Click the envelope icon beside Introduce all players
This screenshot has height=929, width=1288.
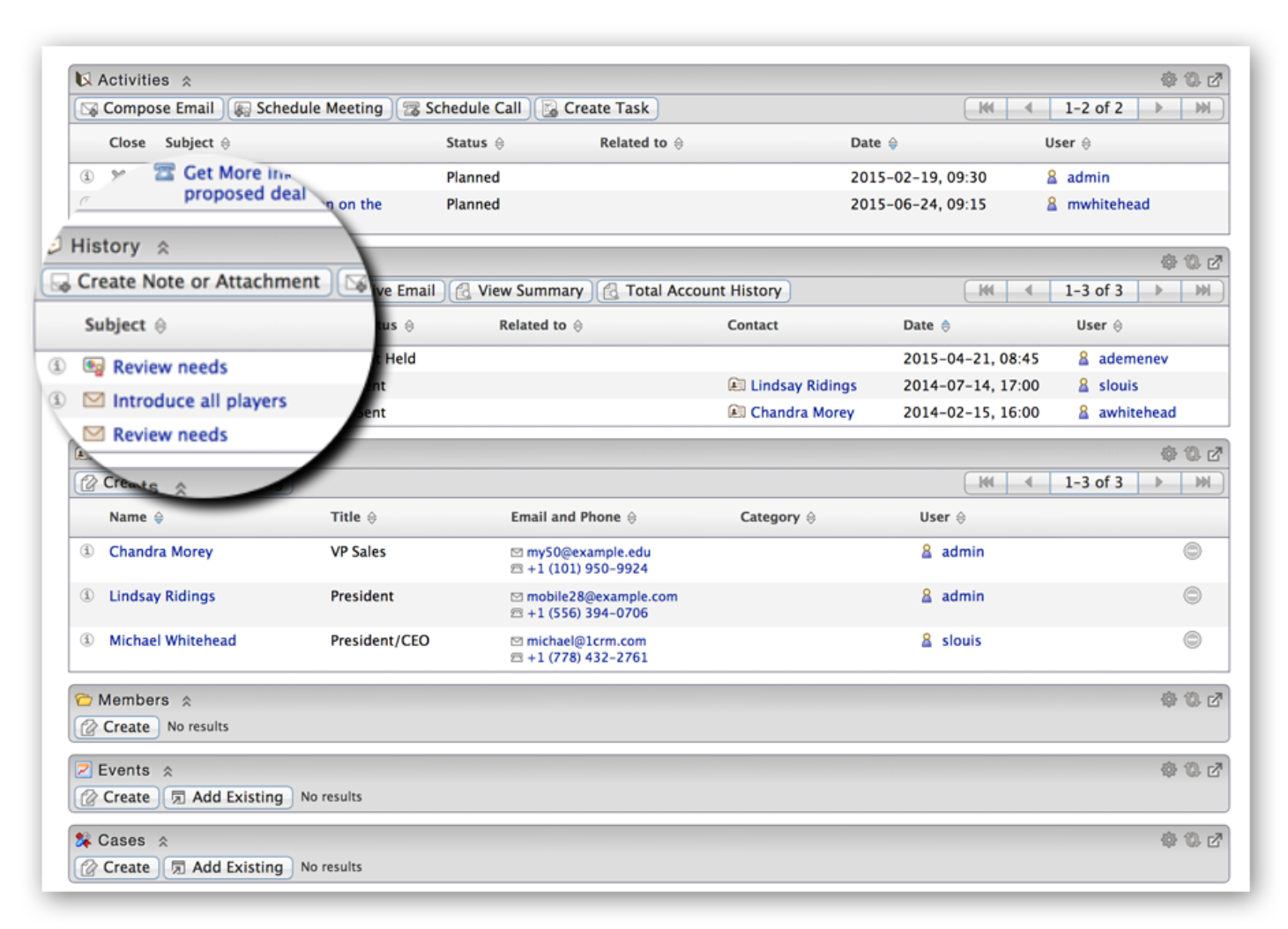pos(93,400)
